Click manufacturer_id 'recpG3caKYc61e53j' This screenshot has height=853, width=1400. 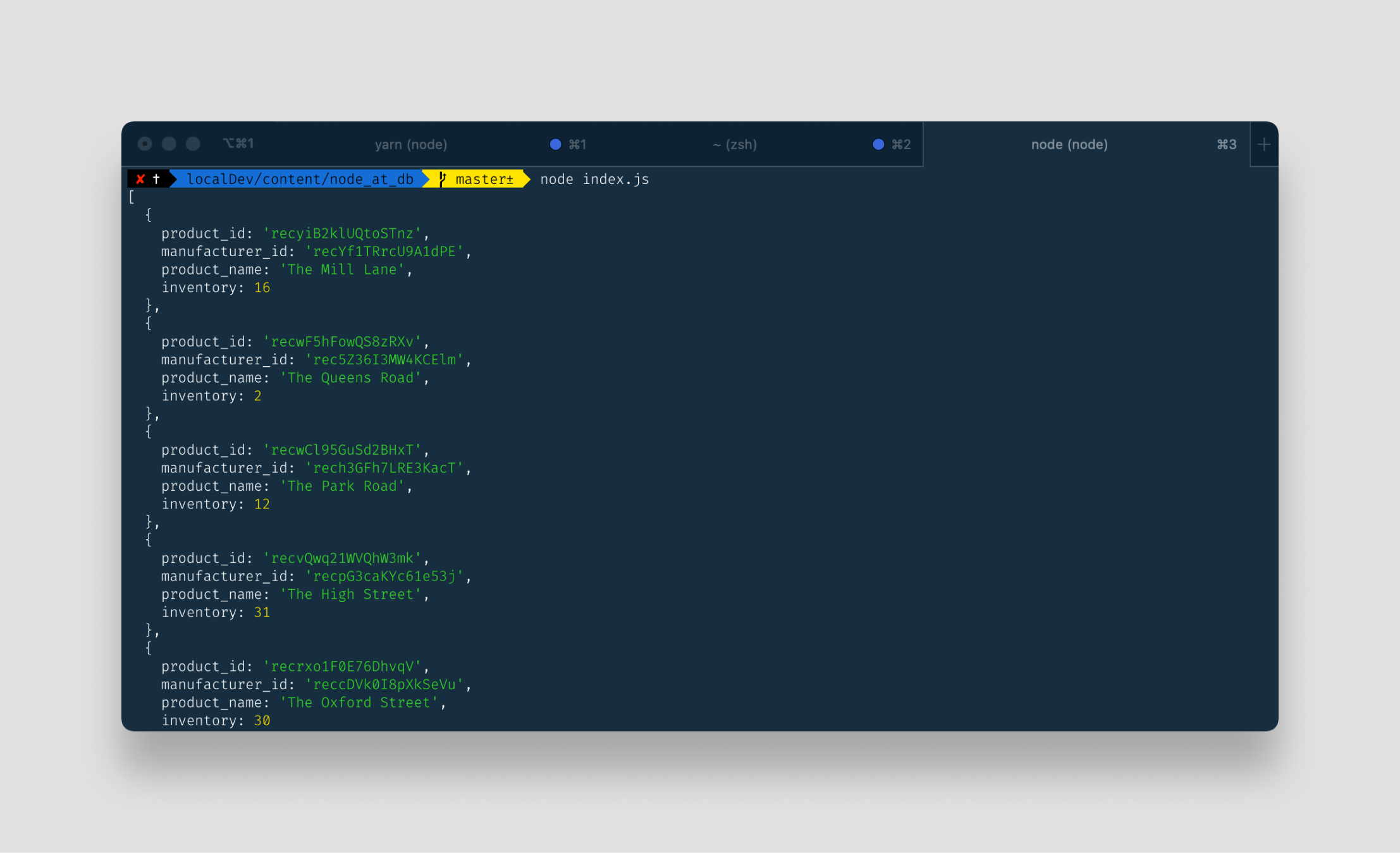tap(384, 577)
